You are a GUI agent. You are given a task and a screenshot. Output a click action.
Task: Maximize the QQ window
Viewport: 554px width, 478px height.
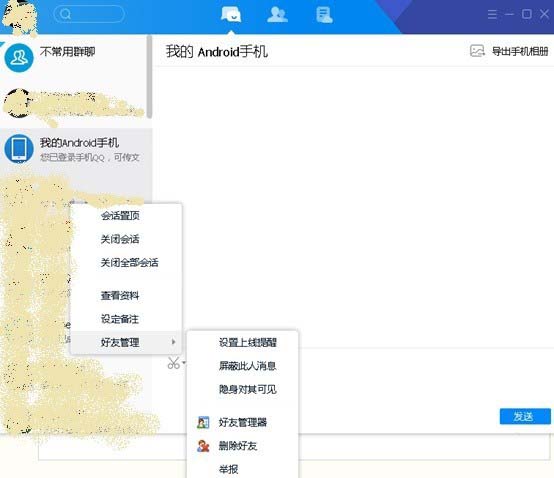coord(526,14)
